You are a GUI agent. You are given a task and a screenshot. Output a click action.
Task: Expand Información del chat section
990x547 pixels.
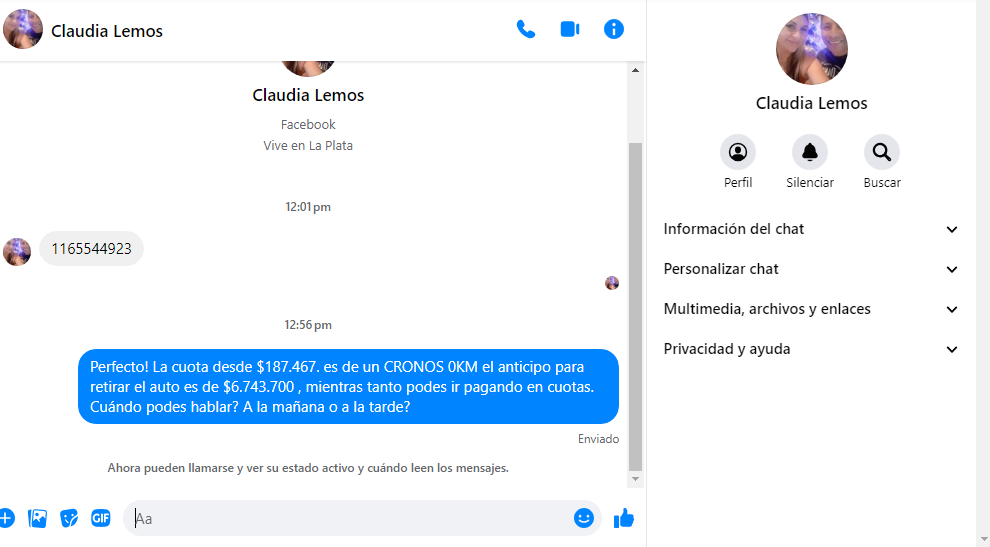point(811,229)
